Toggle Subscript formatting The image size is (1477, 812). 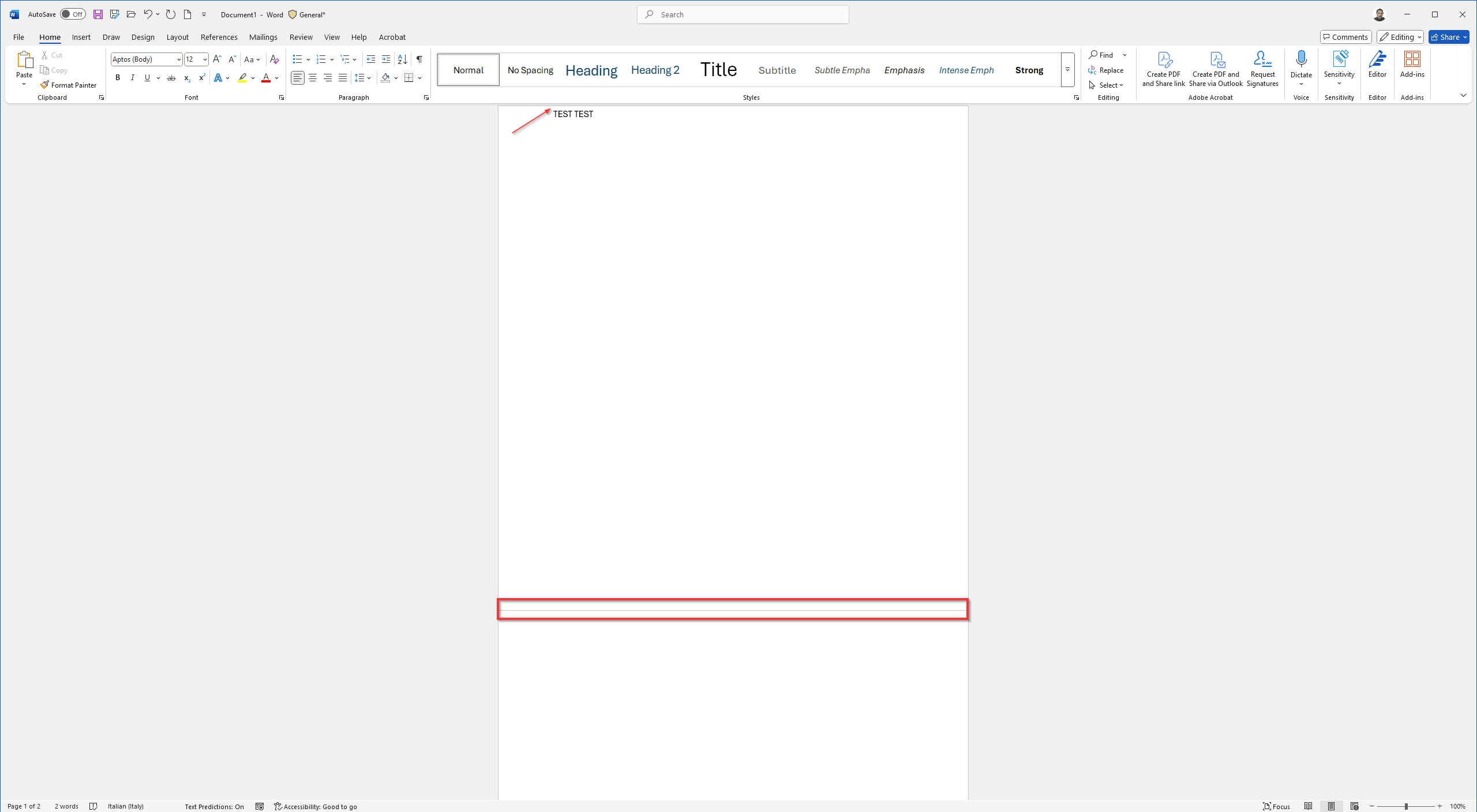point(187,78)
